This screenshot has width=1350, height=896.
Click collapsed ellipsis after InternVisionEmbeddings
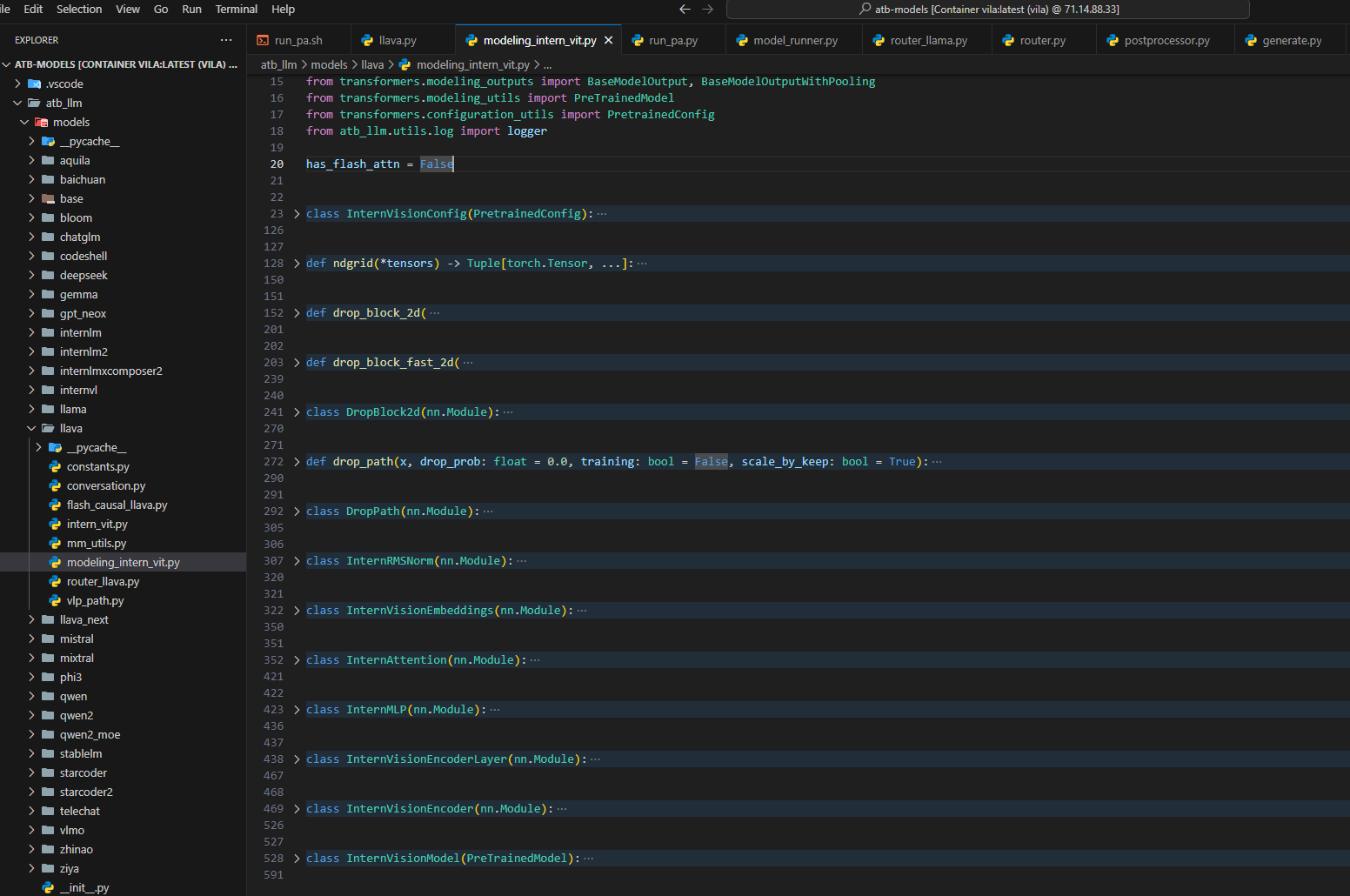point(582,610)
